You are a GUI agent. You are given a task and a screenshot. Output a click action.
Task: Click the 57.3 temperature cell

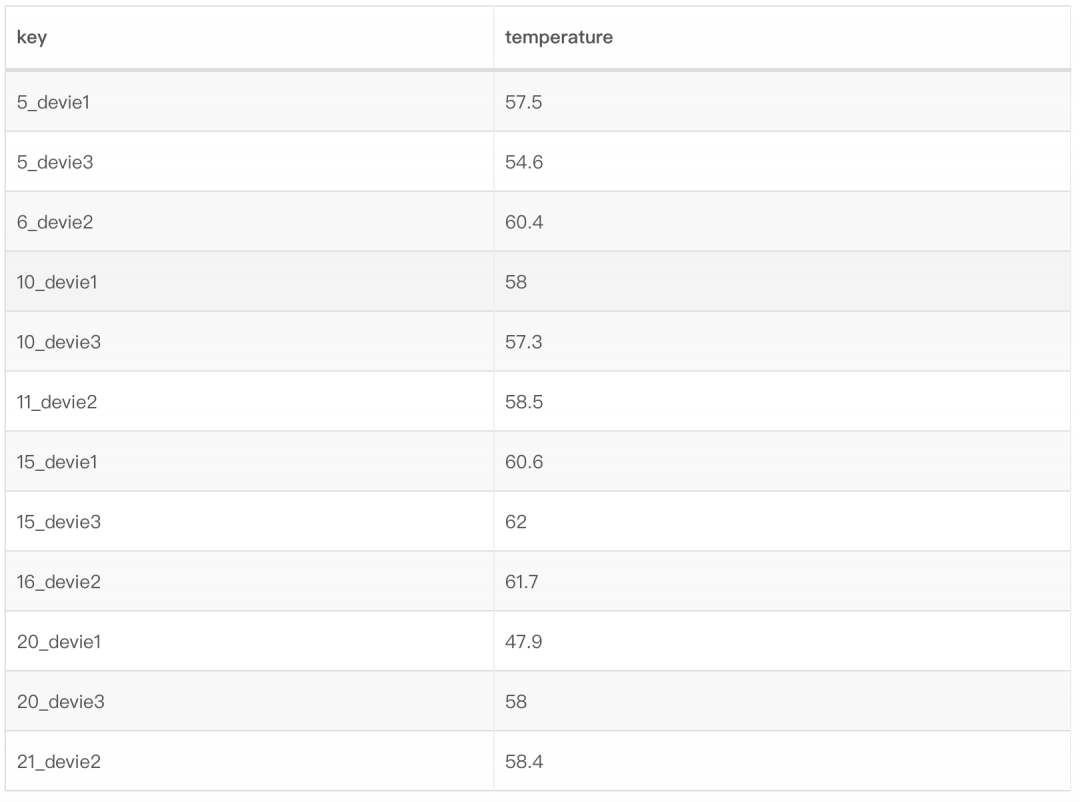point(524,341)
